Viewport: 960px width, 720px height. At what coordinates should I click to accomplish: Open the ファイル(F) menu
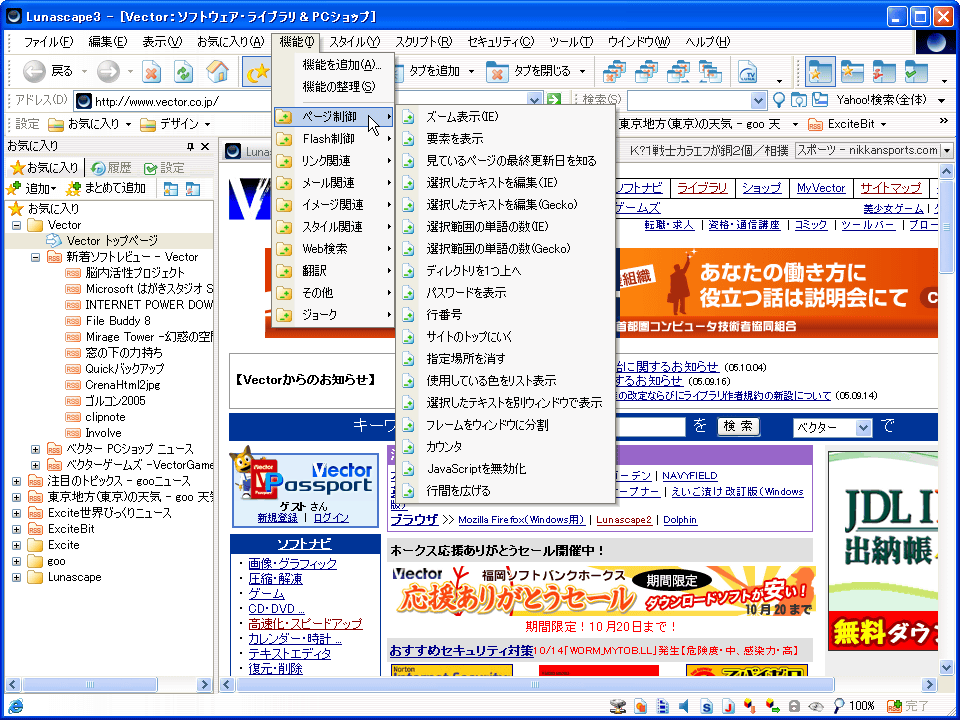pyautogui.click(x=48, y=42)
